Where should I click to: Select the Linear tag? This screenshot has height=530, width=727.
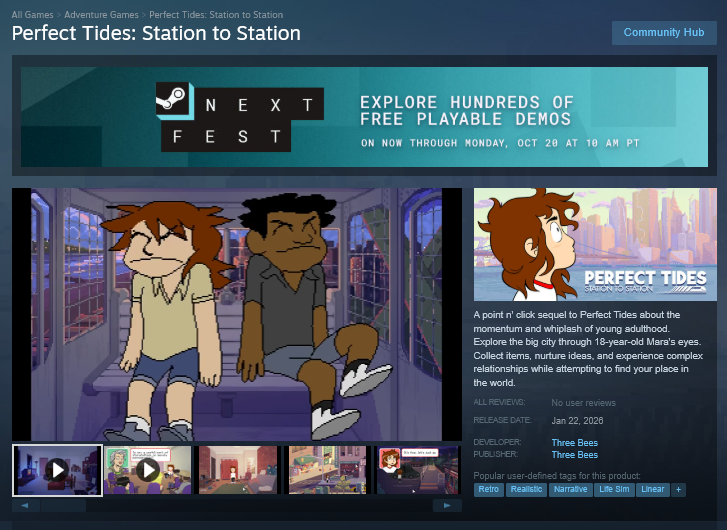pos(653,490)
